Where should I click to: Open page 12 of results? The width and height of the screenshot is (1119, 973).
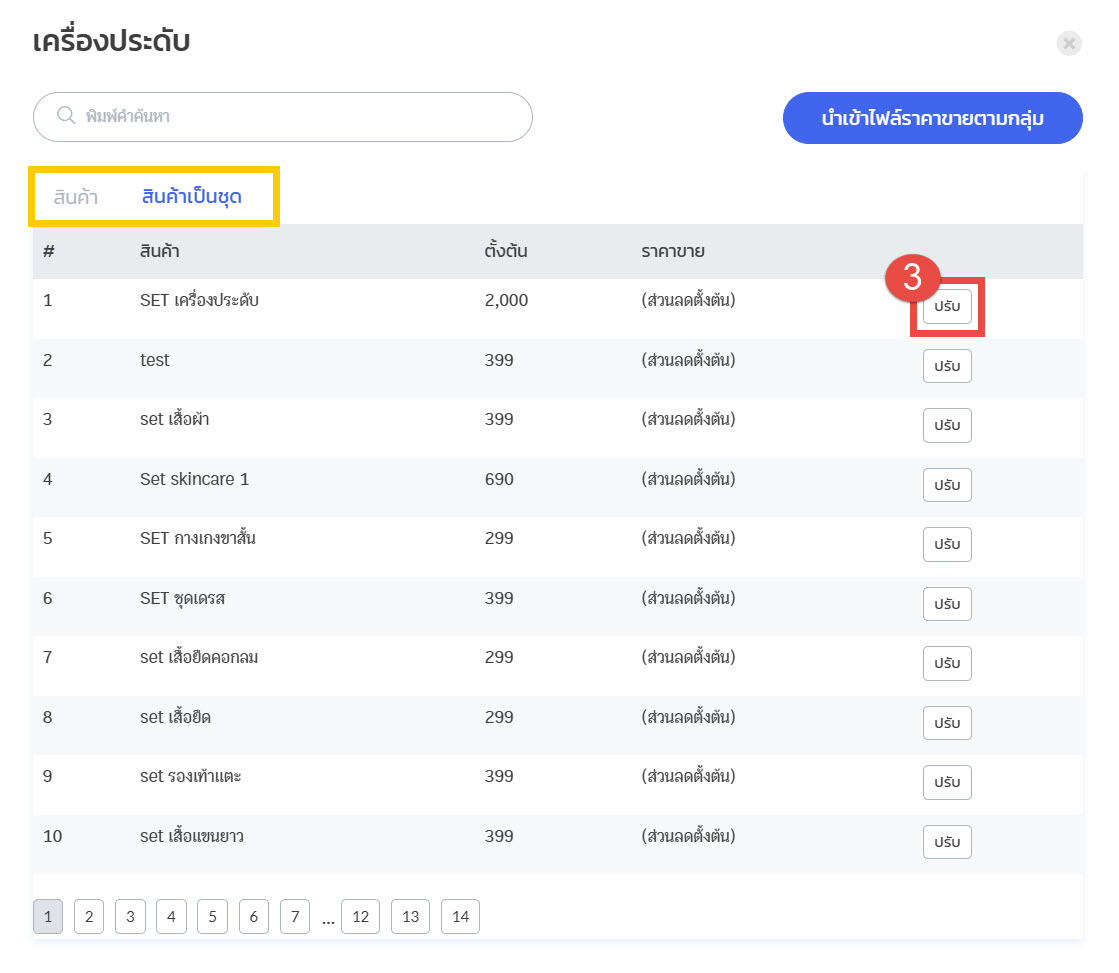point(360,917)
